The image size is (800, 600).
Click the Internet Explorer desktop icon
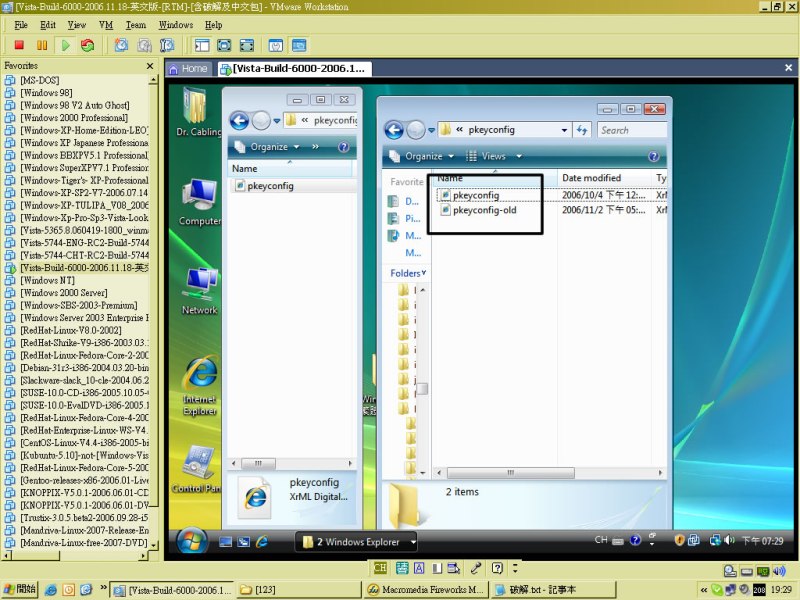(199, 387)
